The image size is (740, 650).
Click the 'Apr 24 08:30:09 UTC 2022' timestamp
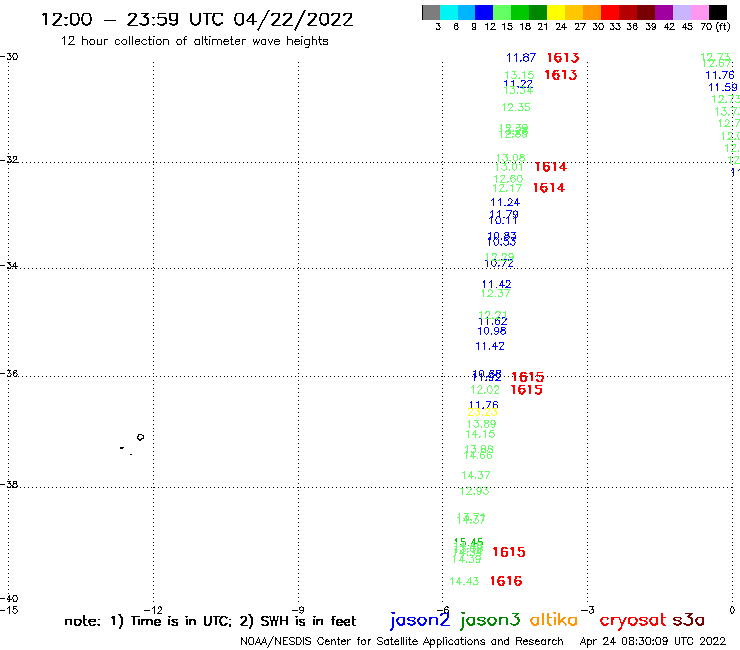pyautogui.click(x=653, y=642)
